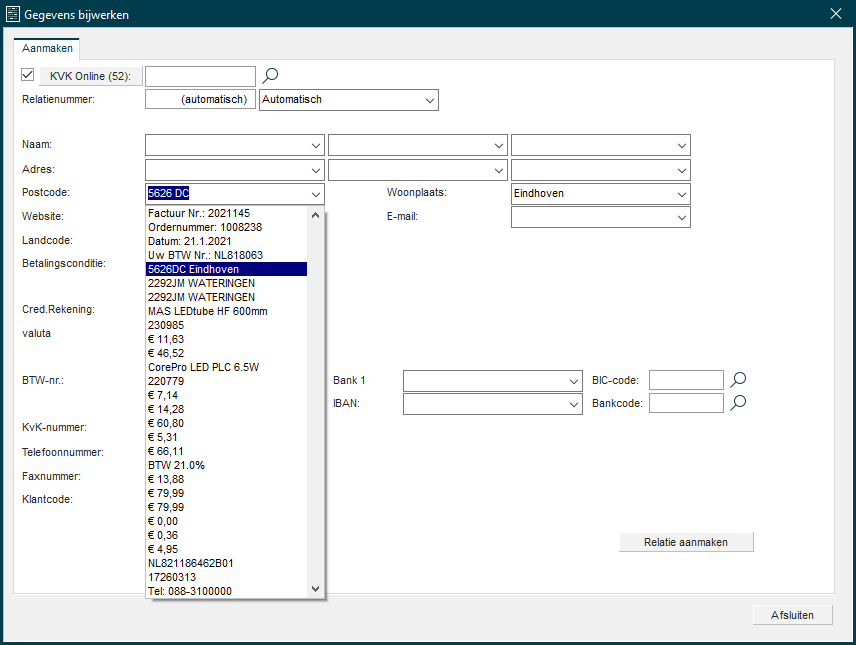Image resolution: width=856 pixels, height=645 pixels.
Task: Click the document icon in the title bar
Action: point(13,14)
